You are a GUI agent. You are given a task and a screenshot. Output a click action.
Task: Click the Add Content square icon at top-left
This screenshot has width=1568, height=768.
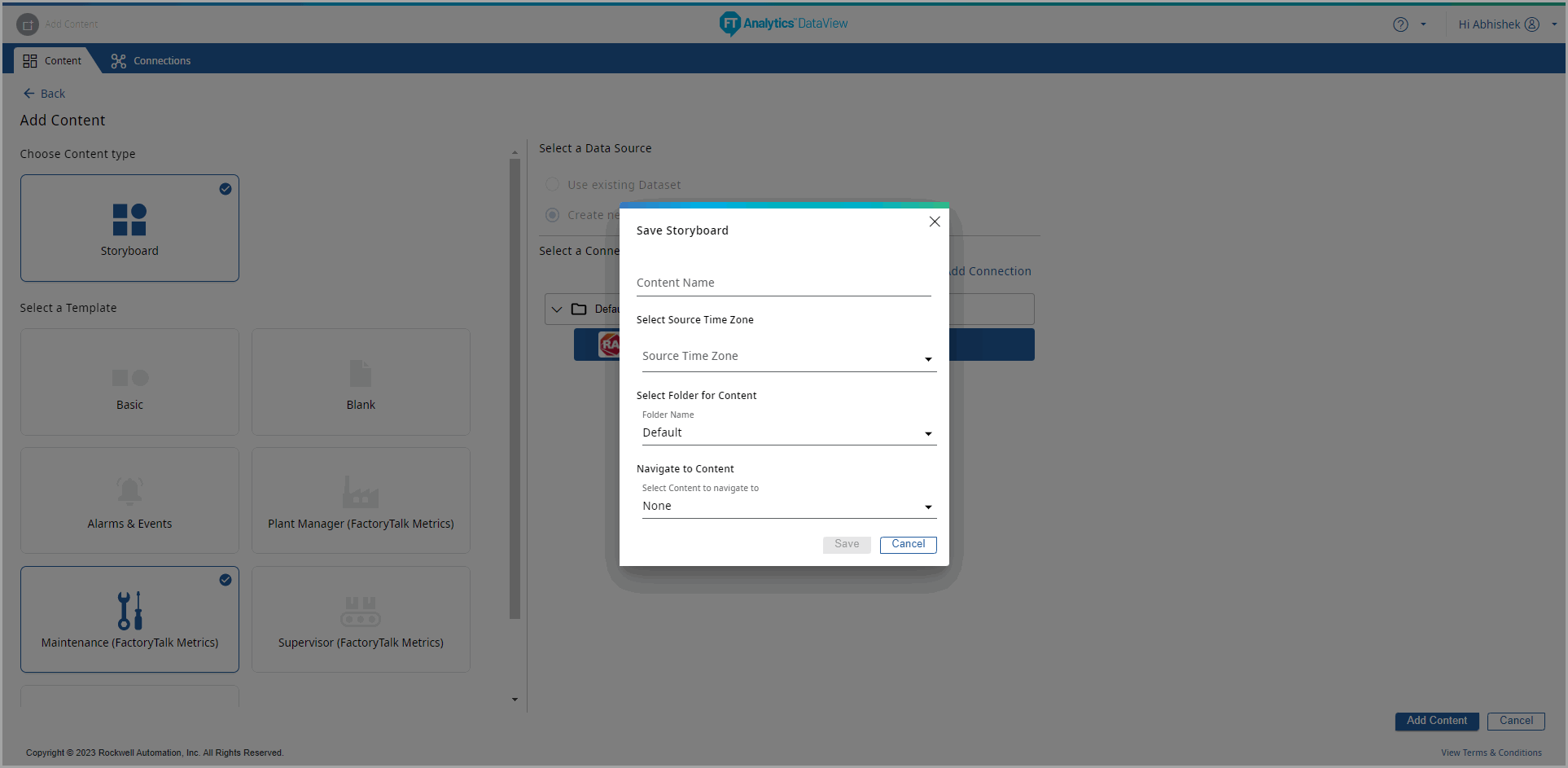point(28,24)
